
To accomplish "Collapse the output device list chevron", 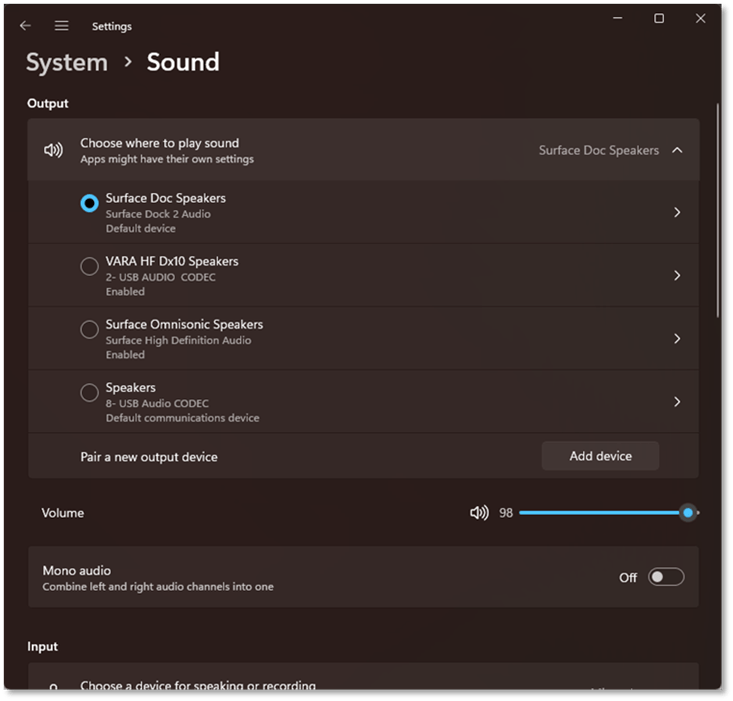I will (677, 150).
